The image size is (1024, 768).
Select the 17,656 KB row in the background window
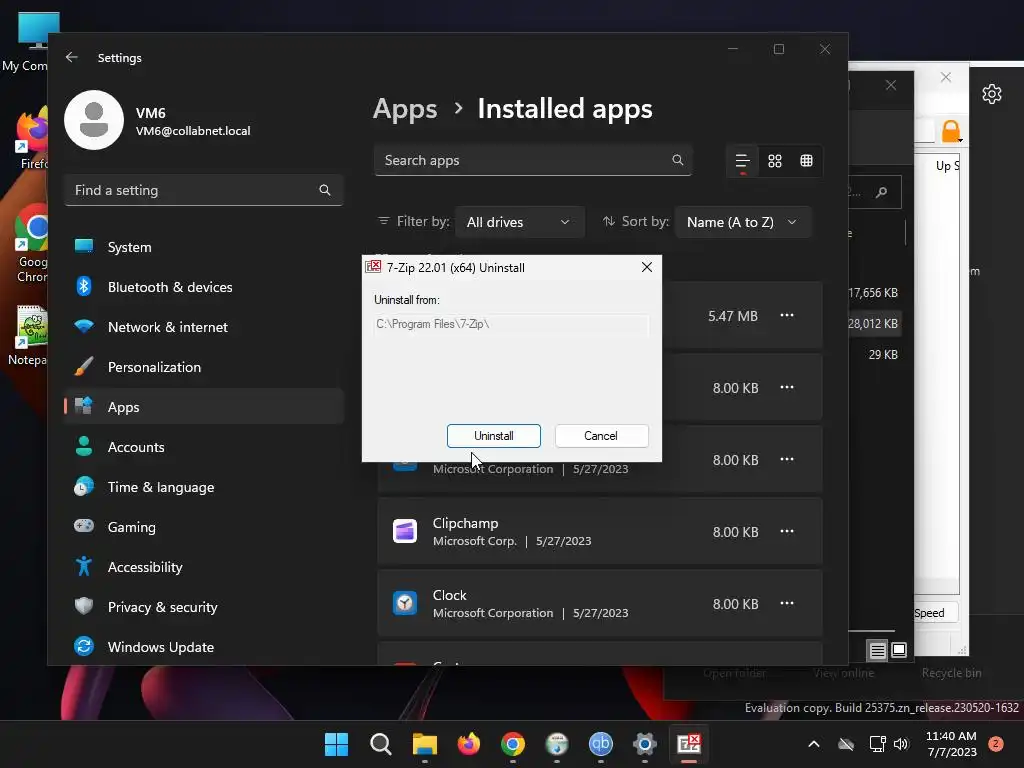pos(873,293)
